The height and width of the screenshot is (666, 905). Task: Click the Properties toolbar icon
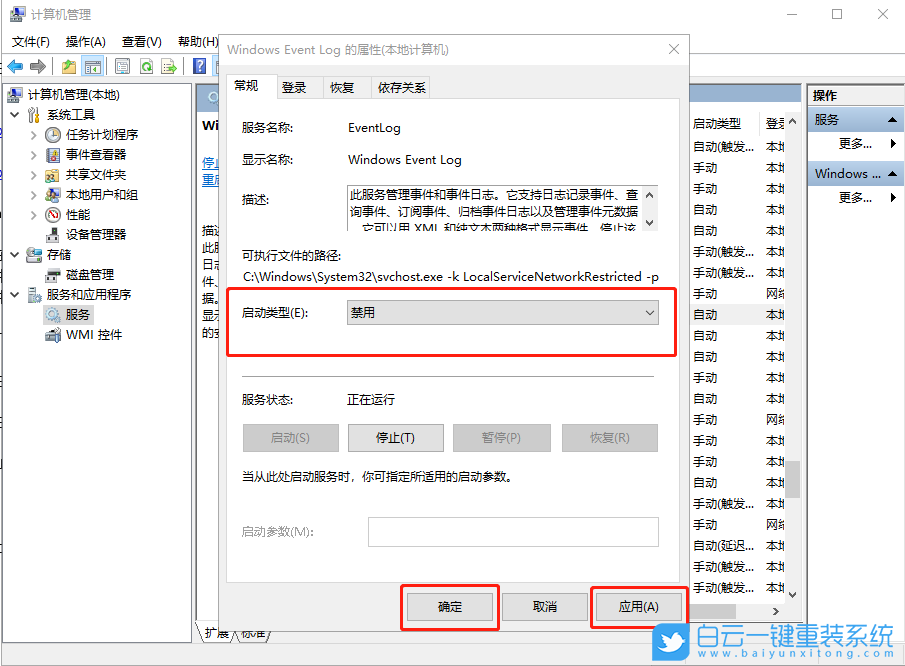(x=121, y=66)
